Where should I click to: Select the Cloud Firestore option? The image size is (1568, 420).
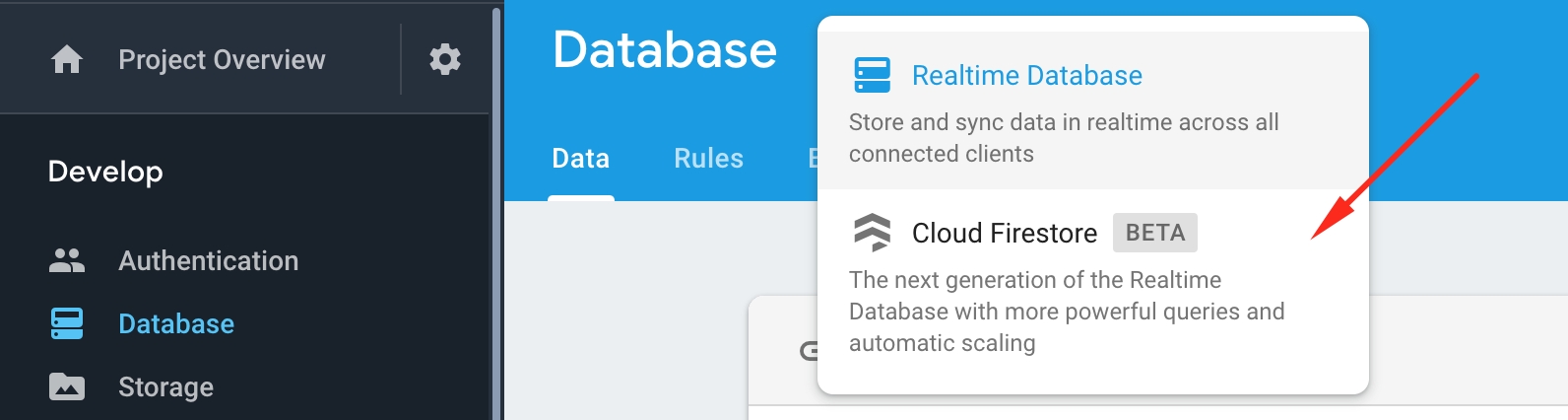coord(1004,234)
